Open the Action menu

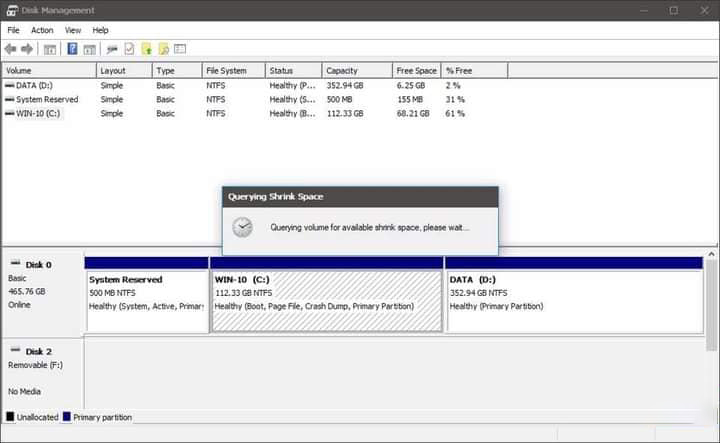[x=42, y=30]
